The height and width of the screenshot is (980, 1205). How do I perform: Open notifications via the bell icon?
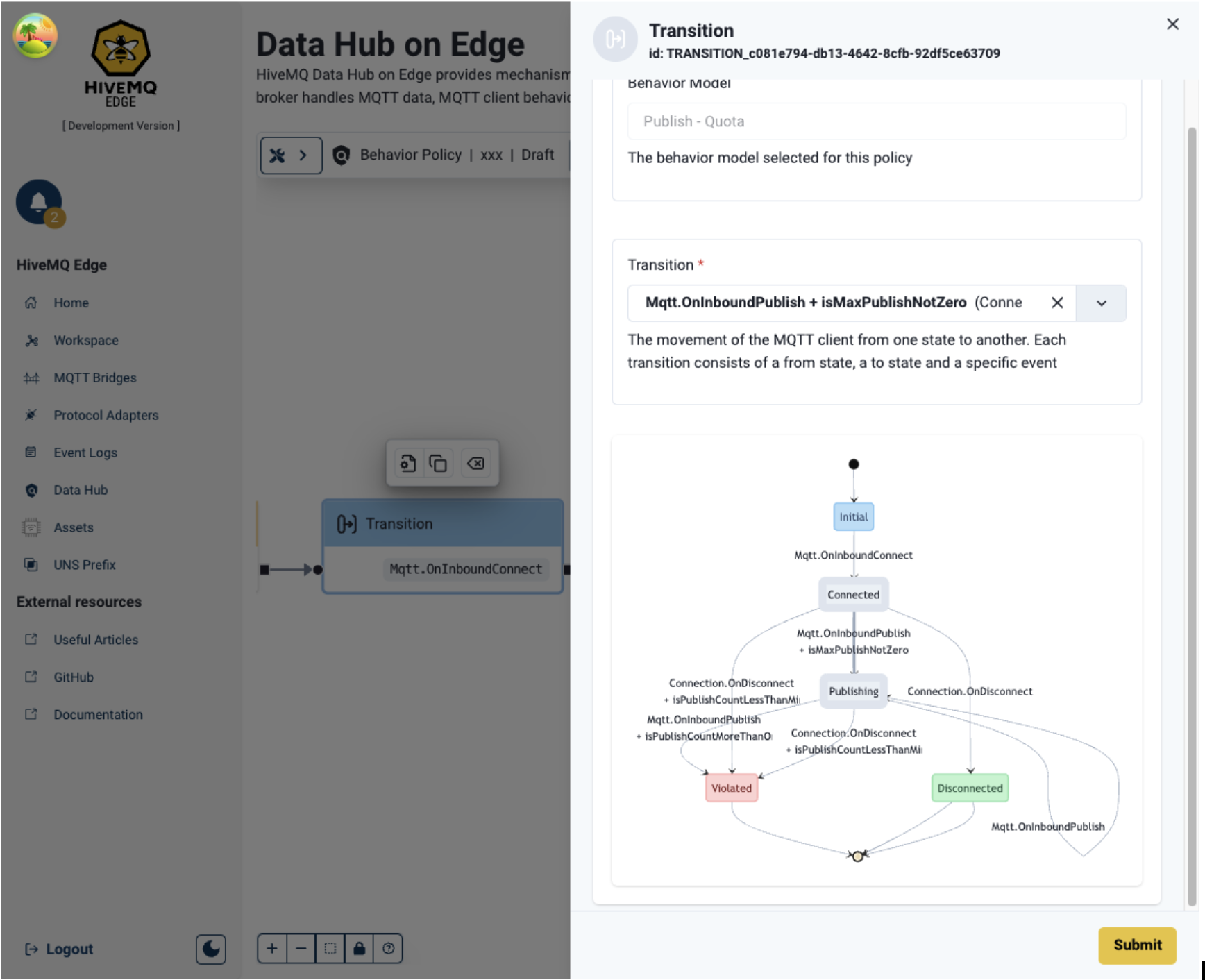tap(40, 203)
